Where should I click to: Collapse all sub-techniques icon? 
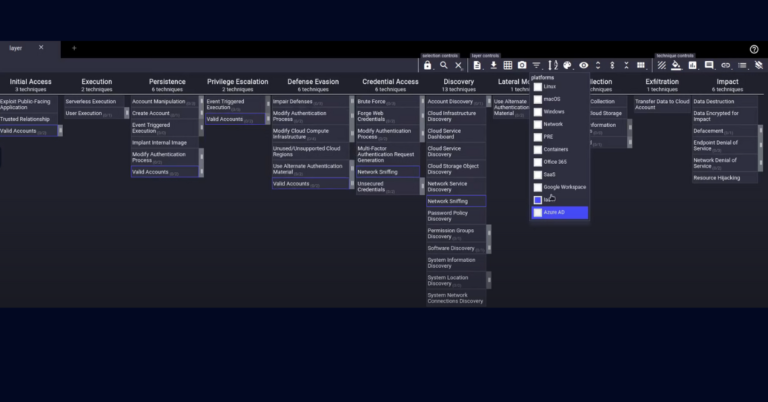pyautogui.click(x=626, y=65)
